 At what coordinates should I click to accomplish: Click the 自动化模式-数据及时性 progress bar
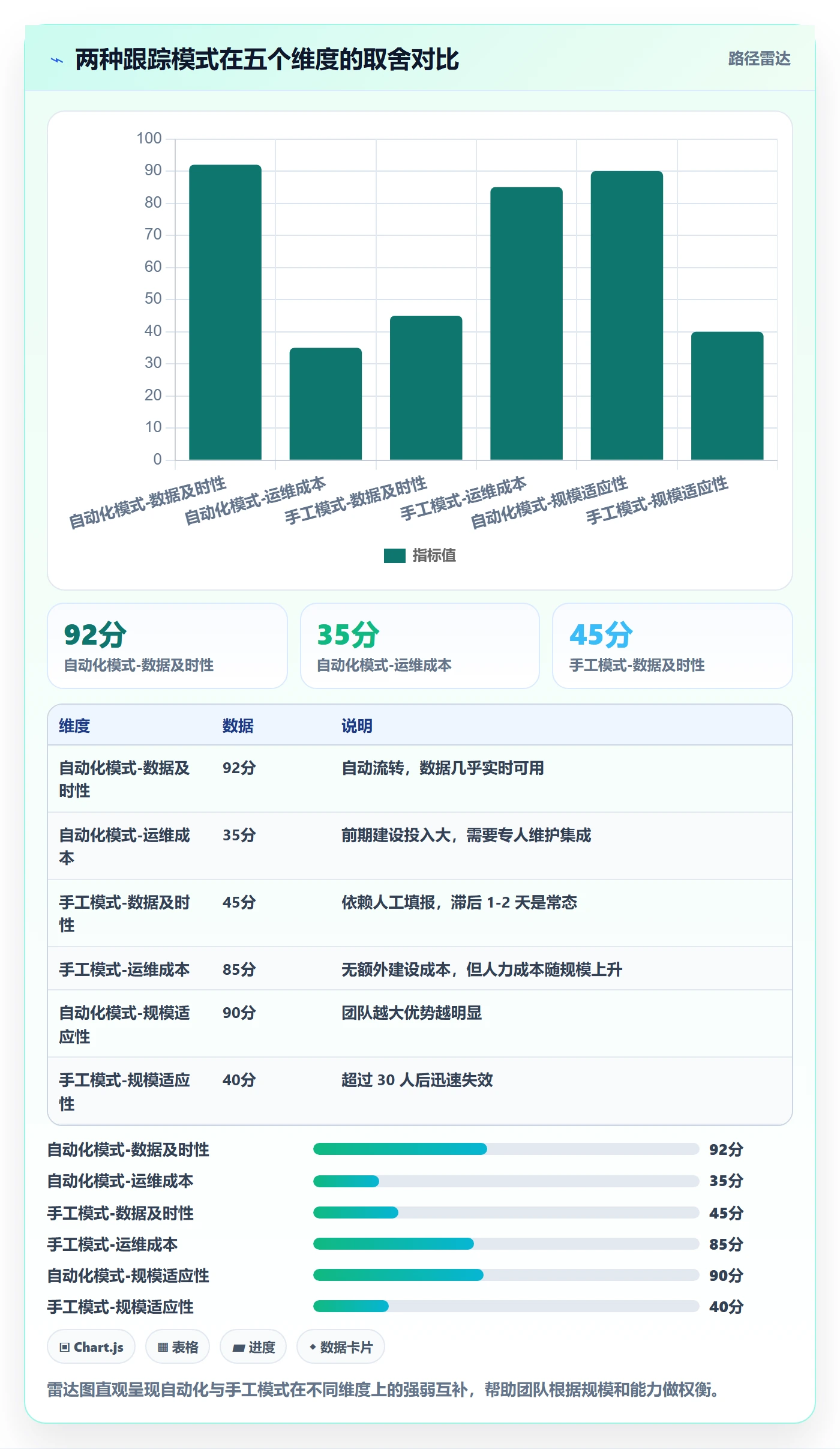point(506,1149)
